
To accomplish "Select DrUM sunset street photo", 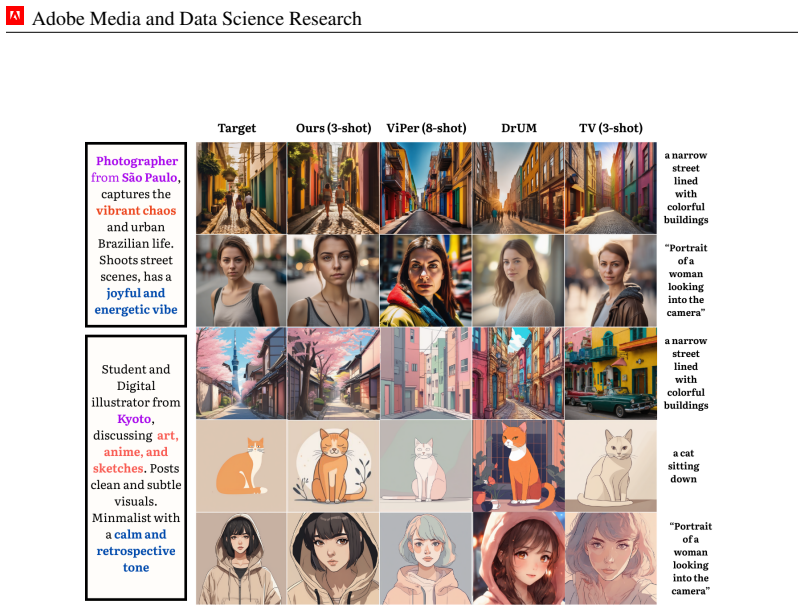I will click(x=518, y=188).
